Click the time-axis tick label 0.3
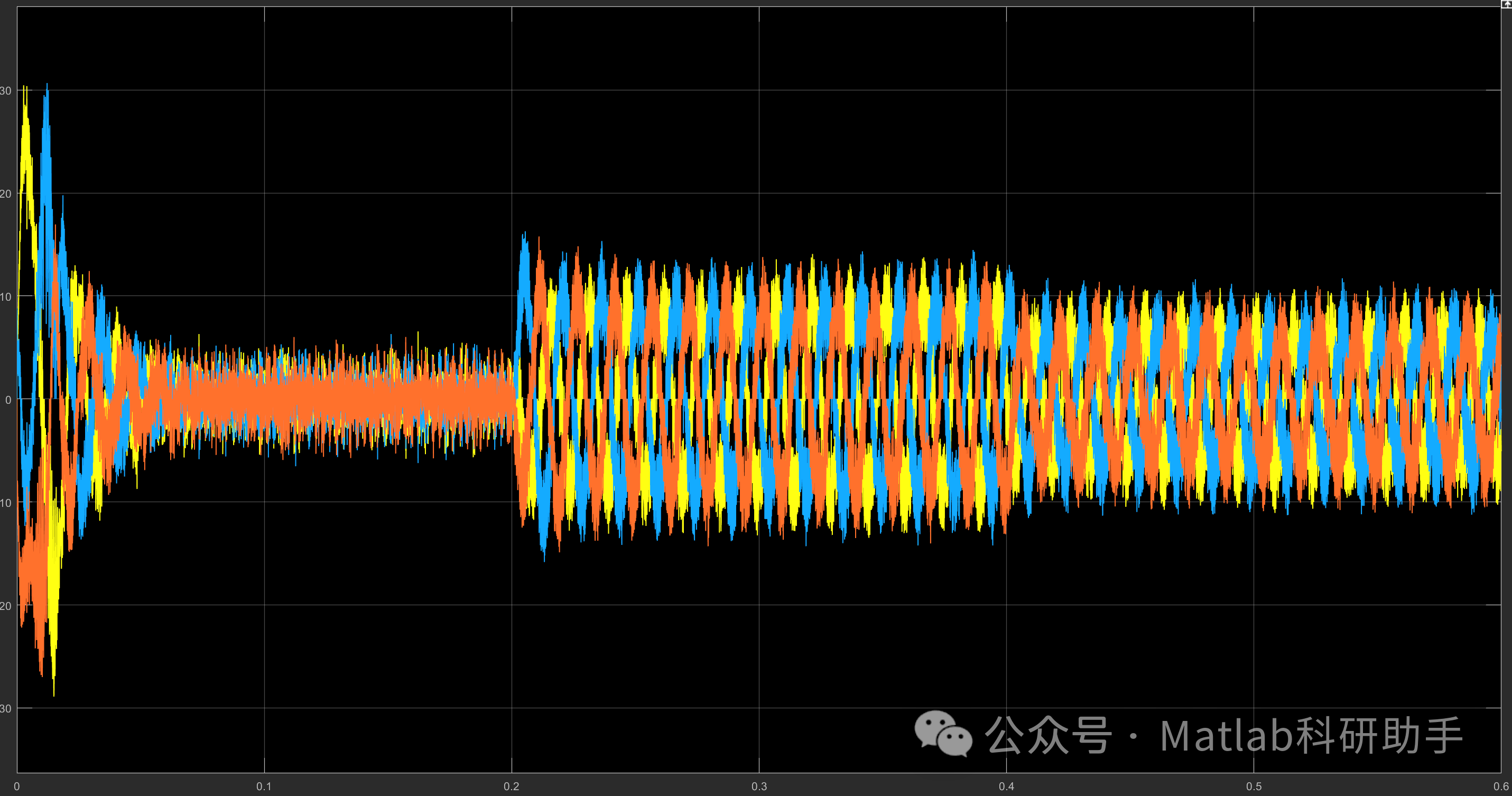The height and width of the screenshot is (796, 1512). pos(759,786)
